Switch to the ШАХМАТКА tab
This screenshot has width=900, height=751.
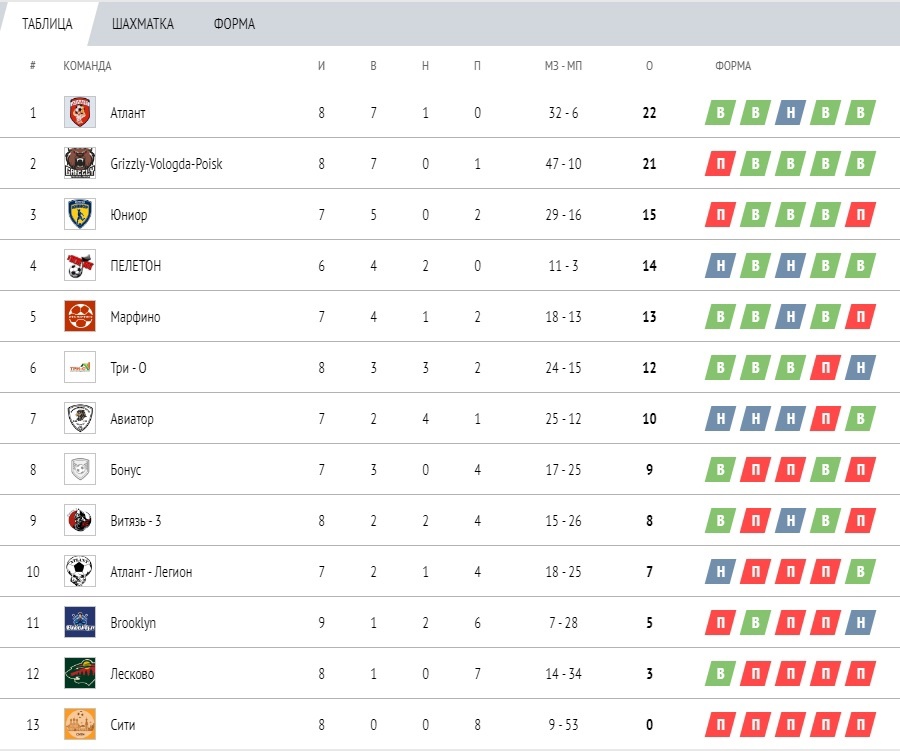click(142, 24)
